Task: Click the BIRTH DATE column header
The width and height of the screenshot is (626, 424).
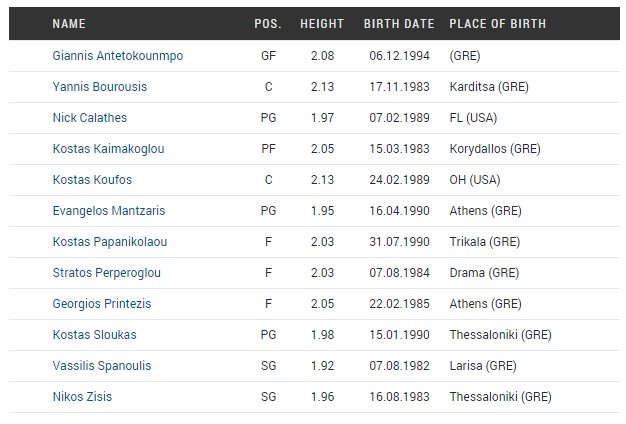Action: [x=399, y=24]
